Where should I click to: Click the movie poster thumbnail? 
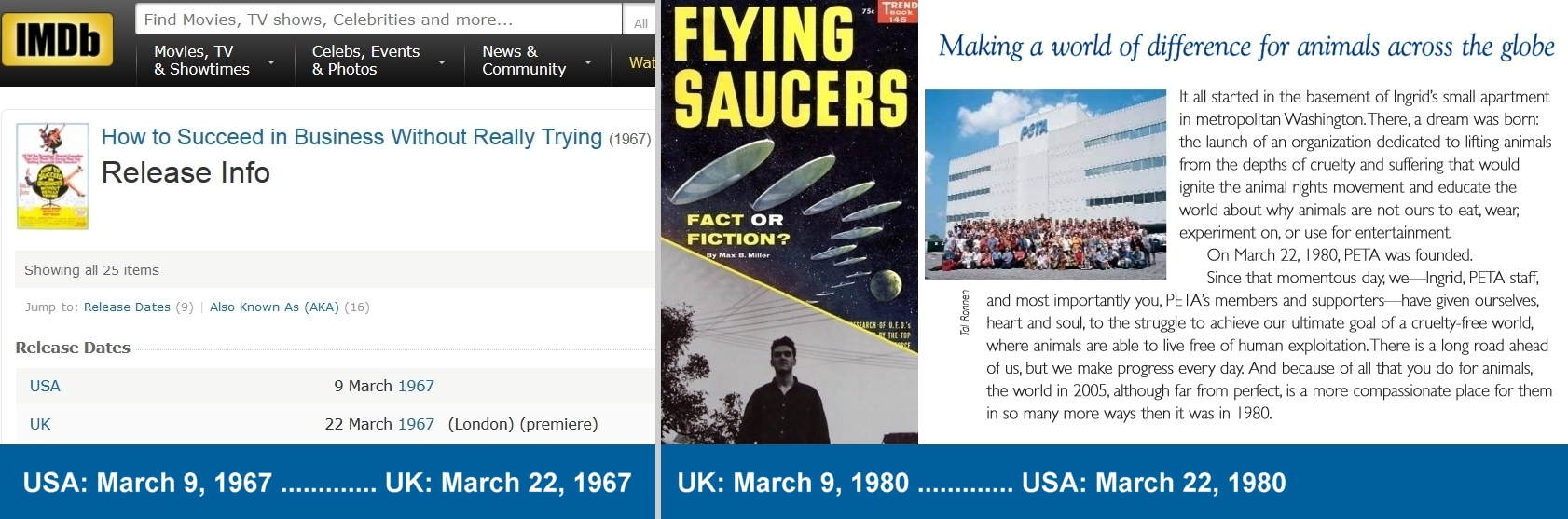53,176
